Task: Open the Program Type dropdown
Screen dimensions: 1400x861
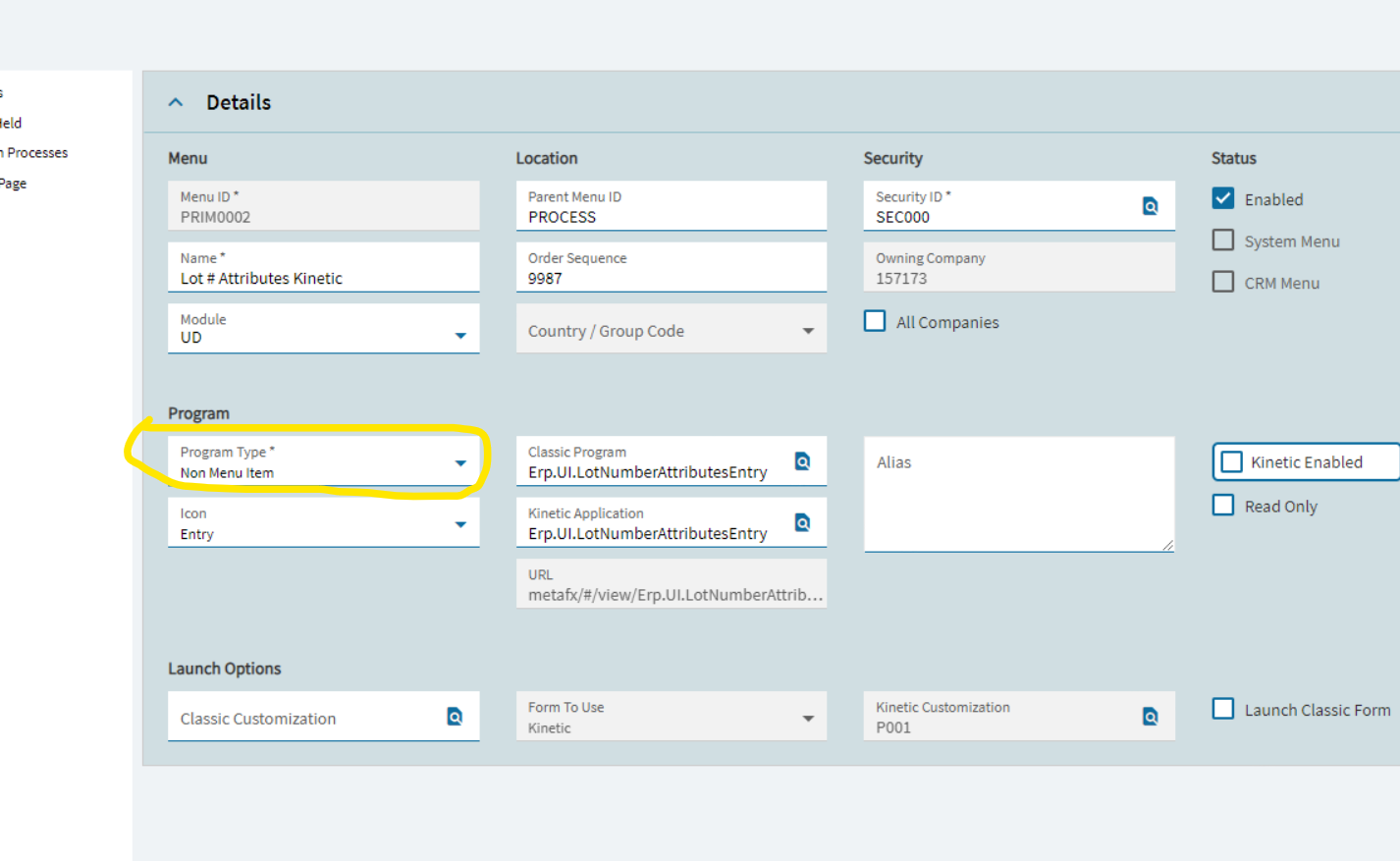Action: 460,462
